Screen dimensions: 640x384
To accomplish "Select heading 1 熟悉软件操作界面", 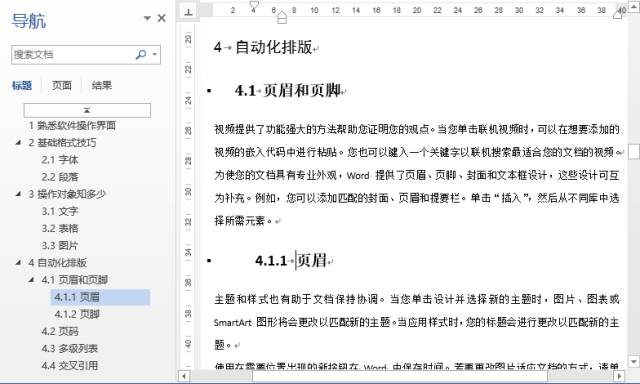I will [x=72, y=125].
